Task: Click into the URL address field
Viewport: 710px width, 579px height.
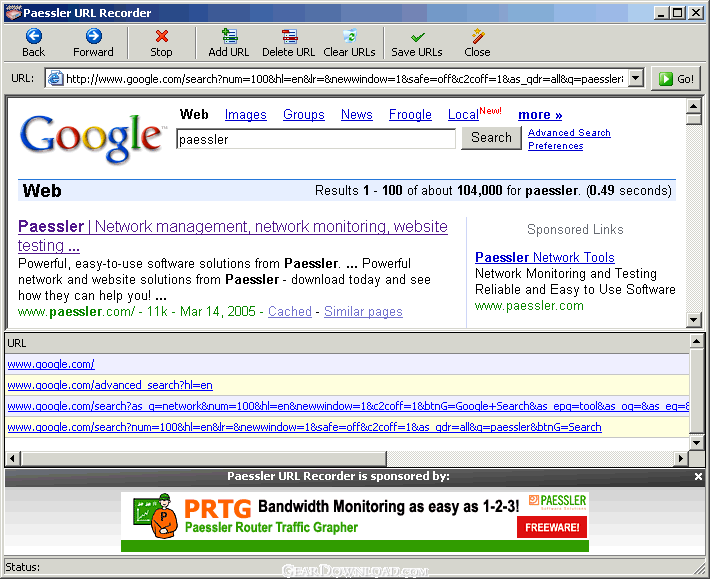Action: (345, 78)
